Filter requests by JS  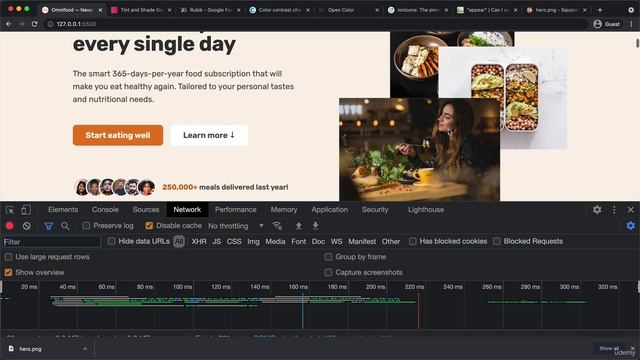coord(216,241)
